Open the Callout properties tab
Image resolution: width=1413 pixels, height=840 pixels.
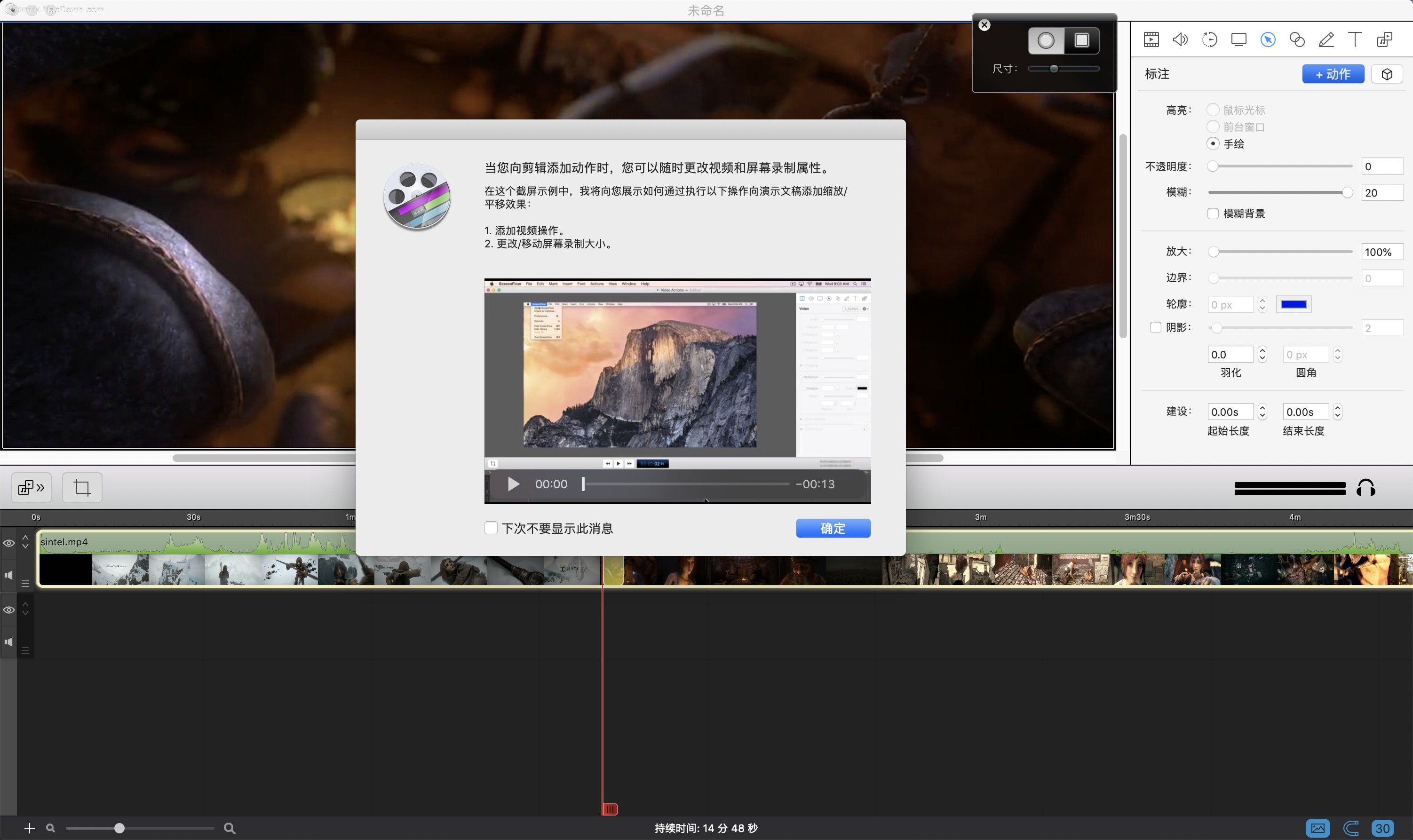click(x=1268, y=40)
